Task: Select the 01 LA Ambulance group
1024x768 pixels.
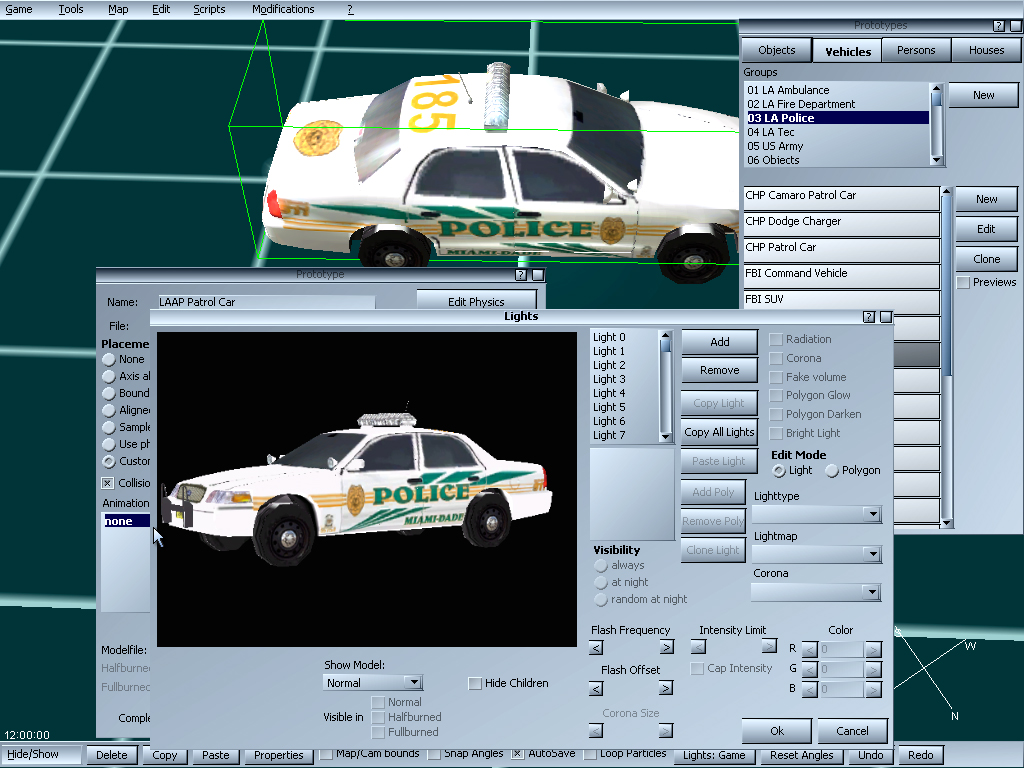Action: point(838,90)
